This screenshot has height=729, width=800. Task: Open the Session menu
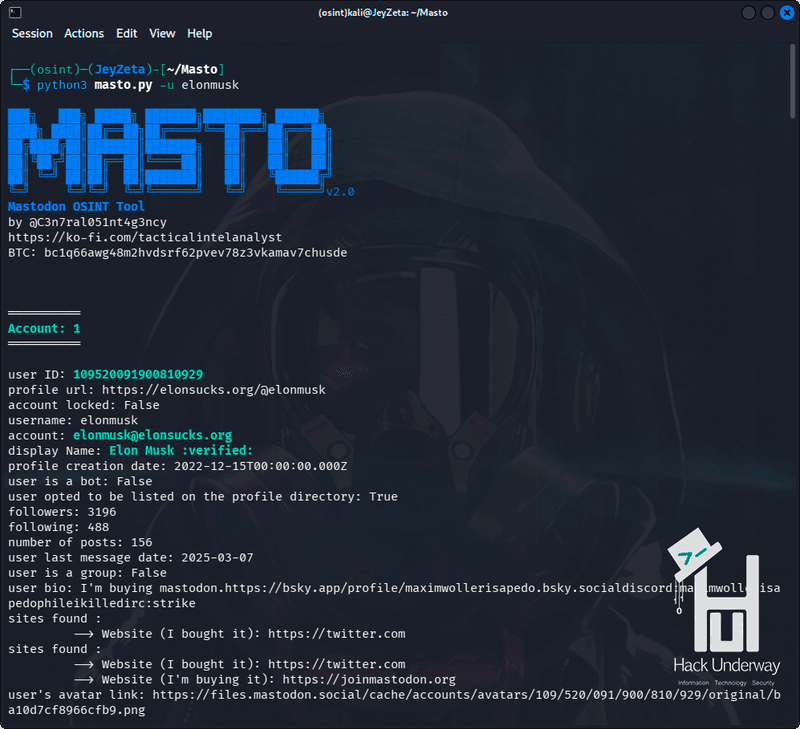point(32,34)
